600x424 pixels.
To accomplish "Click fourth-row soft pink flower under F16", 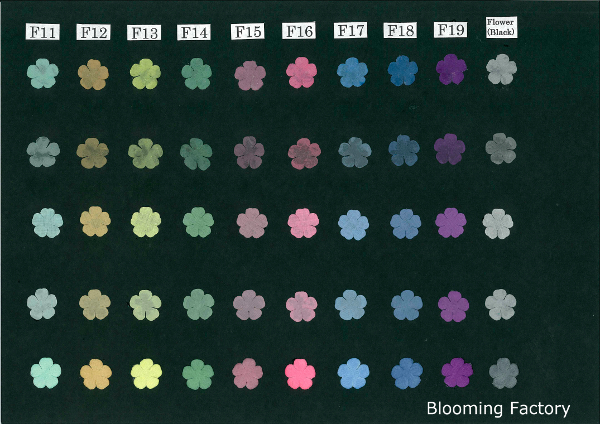I will [x=302, y=307].
